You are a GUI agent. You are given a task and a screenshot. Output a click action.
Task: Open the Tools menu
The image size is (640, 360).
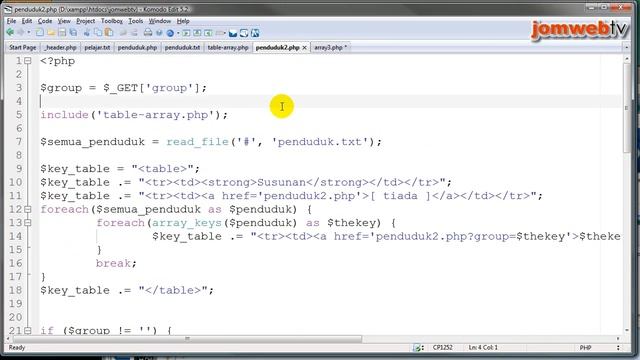(x=136, y=21)
